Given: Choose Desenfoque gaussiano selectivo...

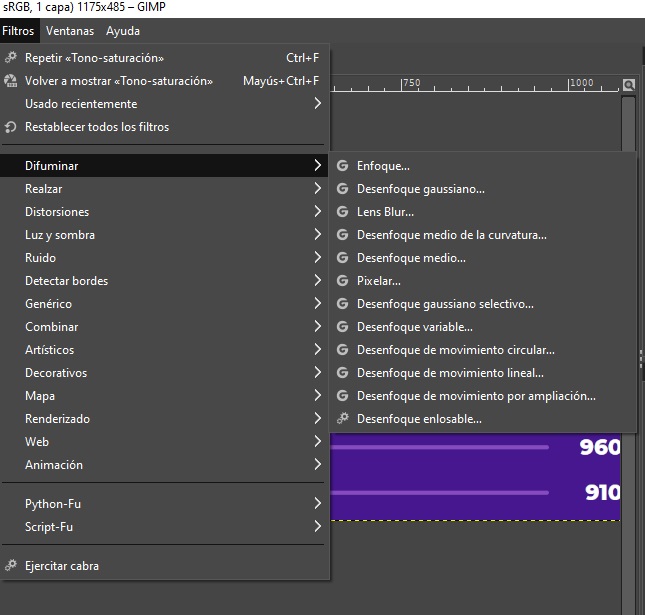Looking at the screenshot, I should pos(483,304).
